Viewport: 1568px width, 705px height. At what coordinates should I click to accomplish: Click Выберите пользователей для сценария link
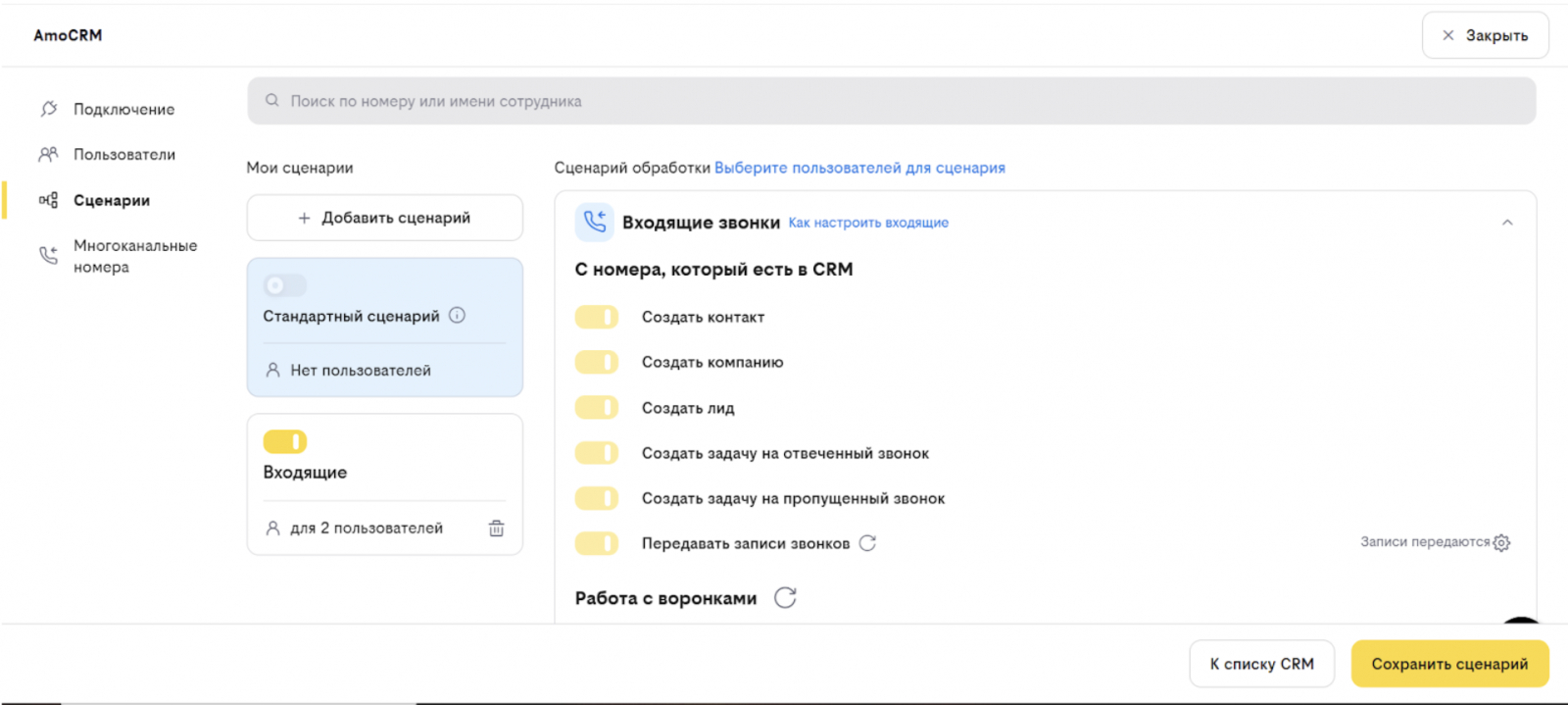[x=859, y=168]
